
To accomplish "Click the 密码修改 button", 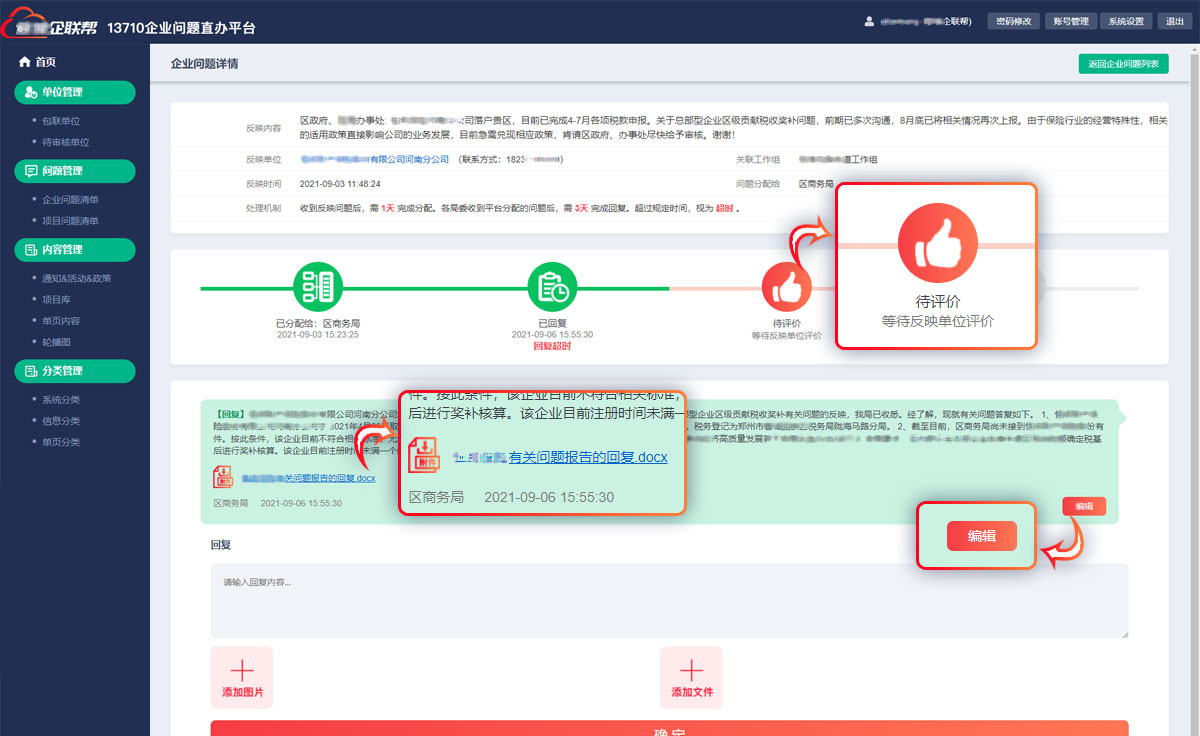I will 1013,21.
